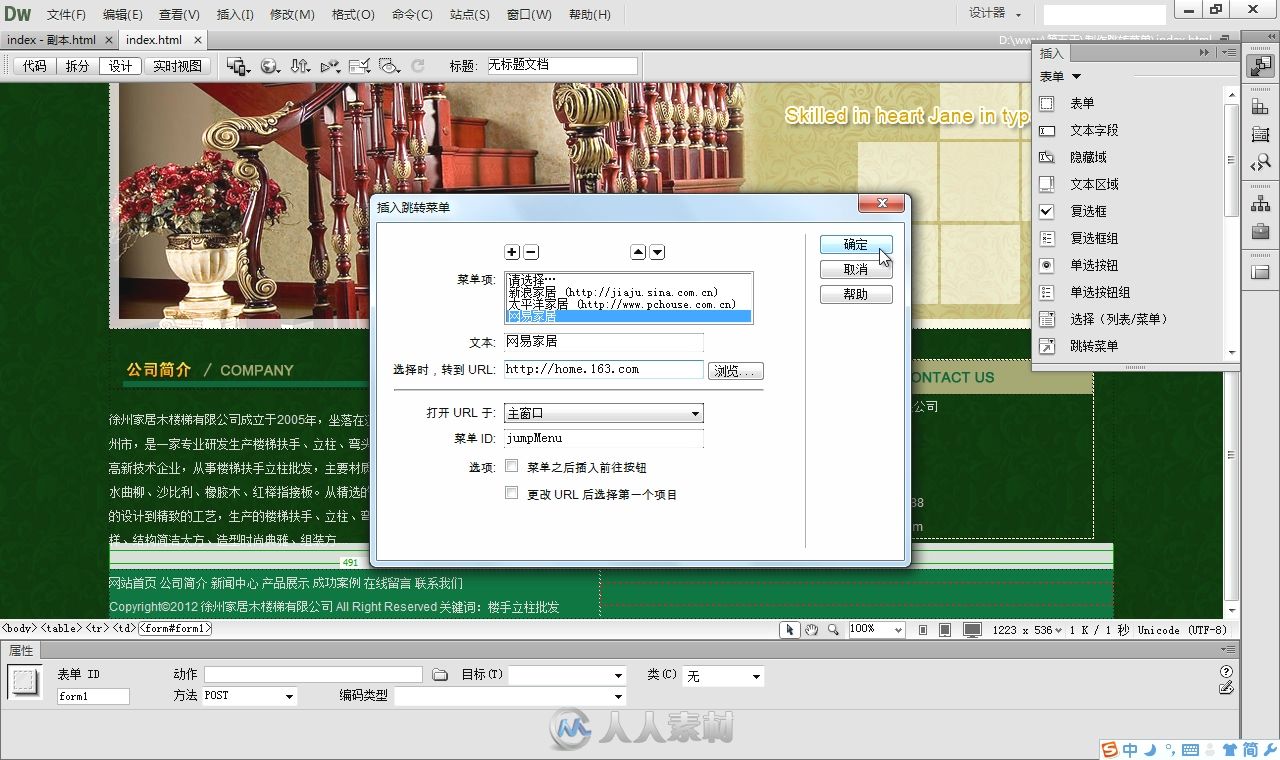The image size is (1280, 760).
Task: Click the 文本 input field
Action: point(603,342)
